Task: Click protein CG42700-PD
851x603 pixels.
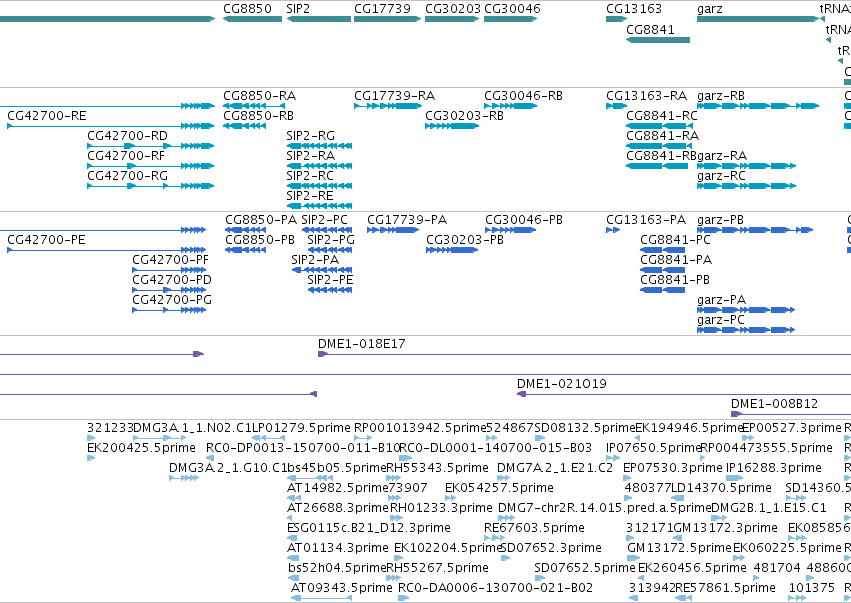Action: (169, 290)
